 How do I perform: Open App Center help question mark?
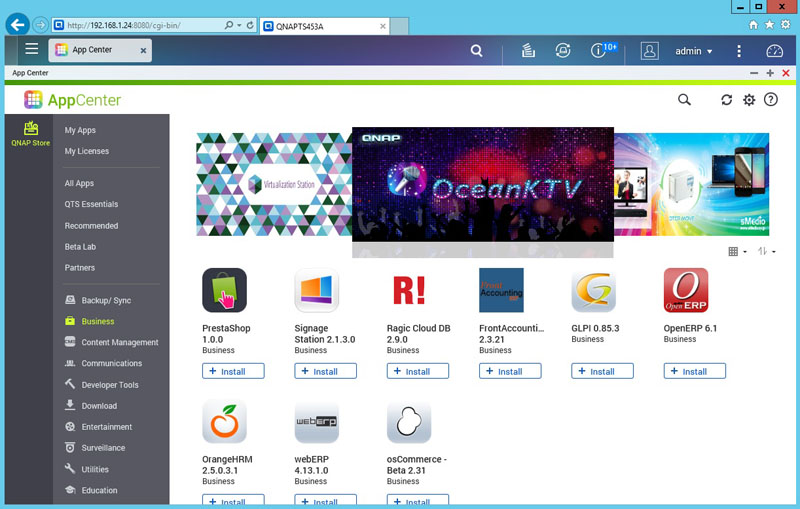pyautogui.click(x=770, y=99)
